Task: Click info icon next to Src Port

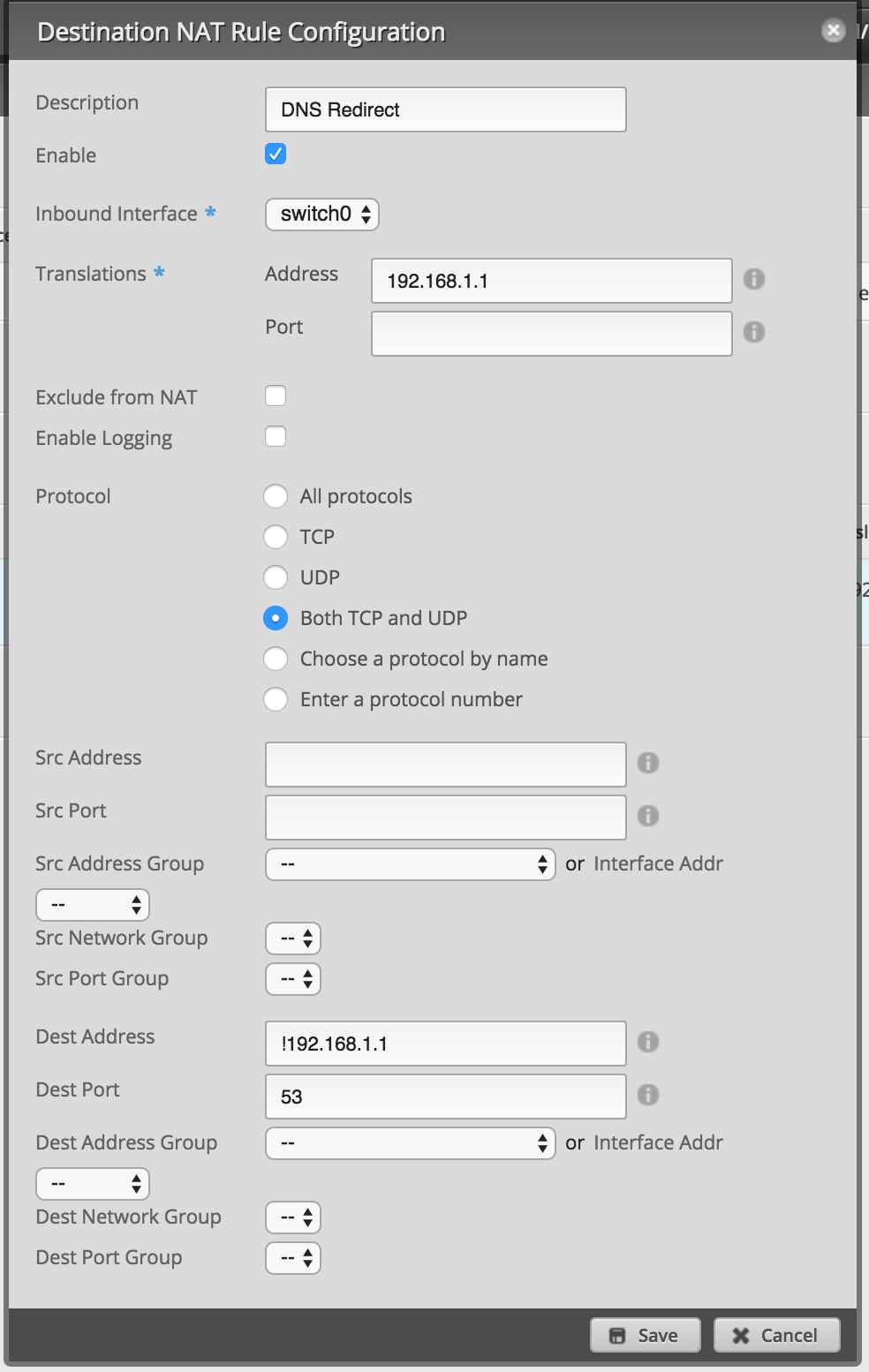Action: coord(647,816)
